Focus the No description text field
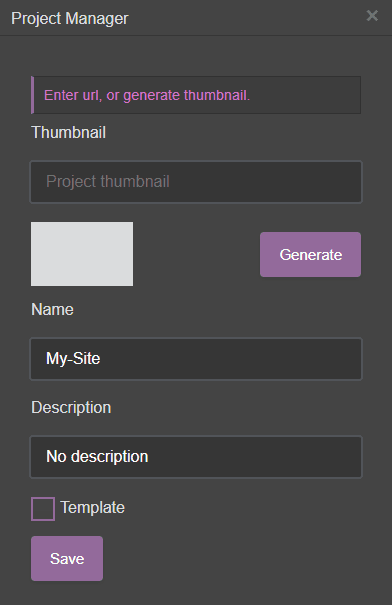392x605 pixels. [x=196, y=457]
